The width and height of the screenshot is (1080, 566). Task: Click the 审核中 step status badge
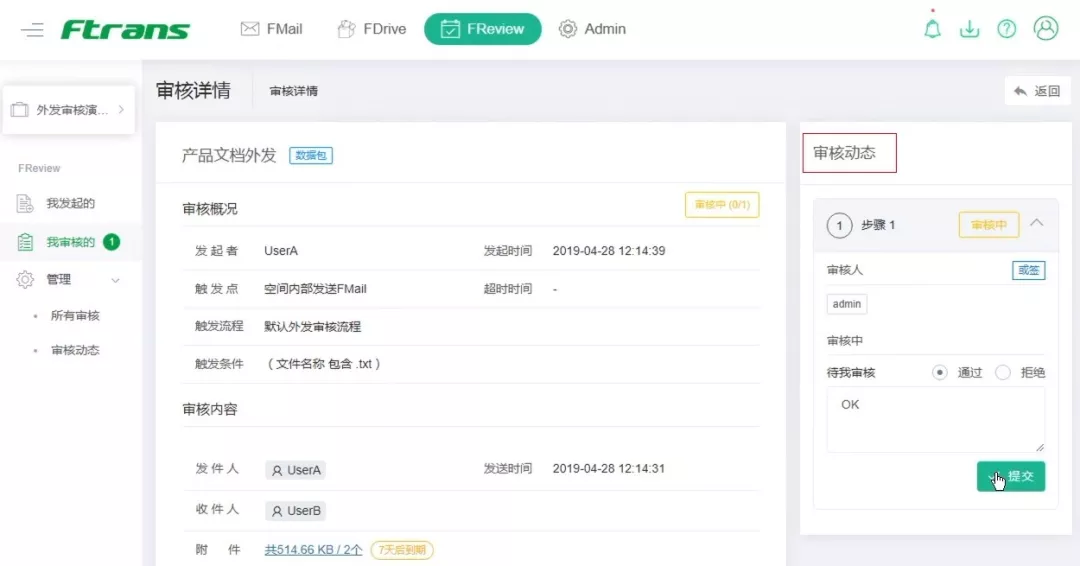click(988, 225)
